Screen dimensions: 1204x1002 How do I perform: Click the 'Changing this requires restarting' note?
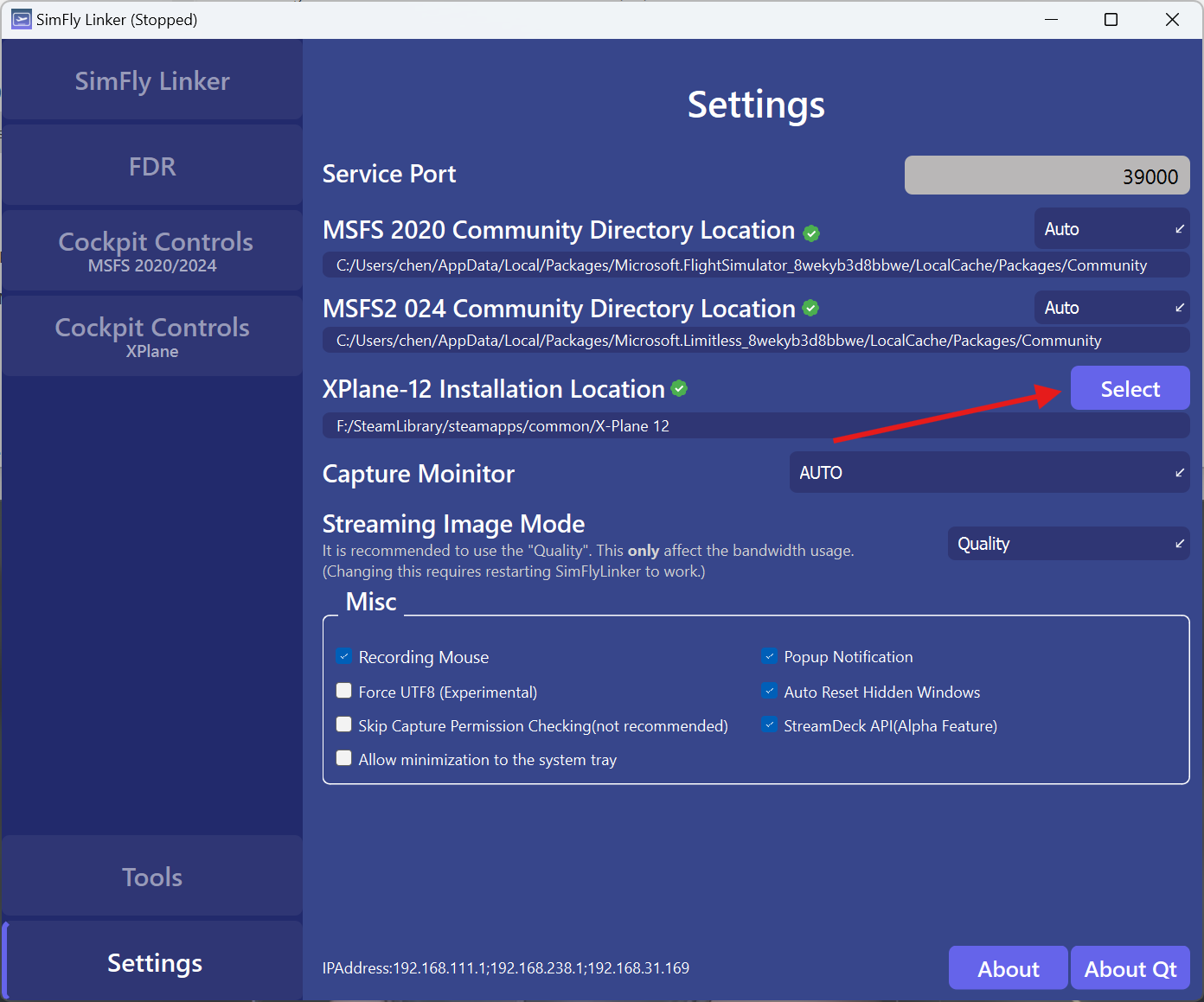[x=514, y=571]
